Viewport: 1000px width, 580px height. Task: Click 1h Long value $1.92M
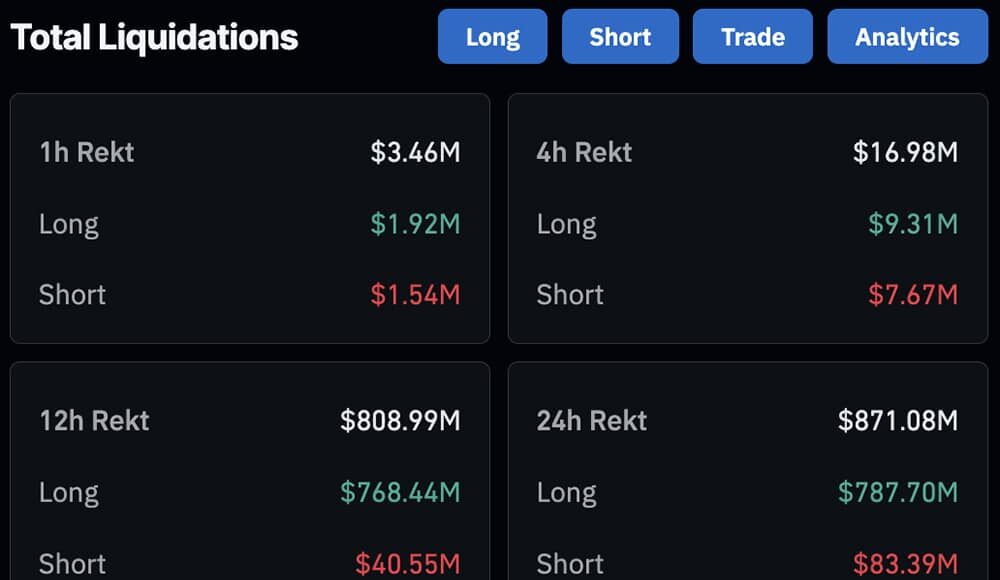[x=415, y=224]
